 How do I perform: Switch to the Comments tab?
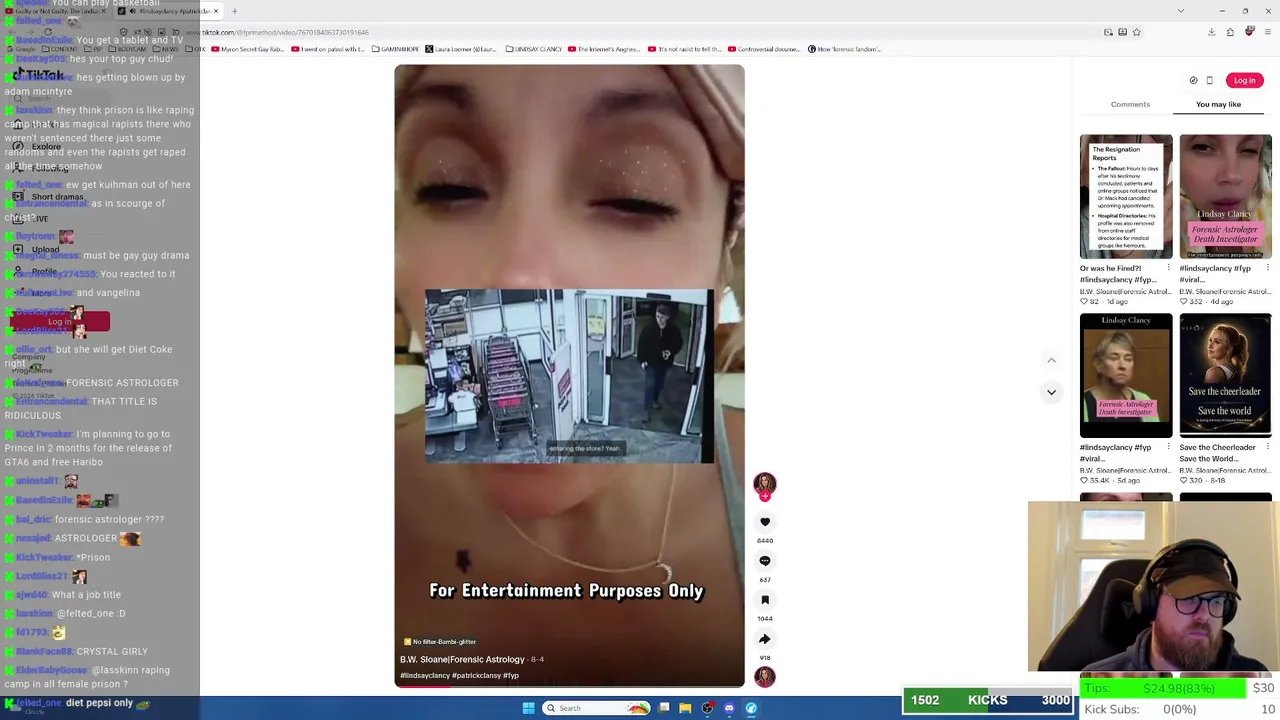[x=1130, y=104]
